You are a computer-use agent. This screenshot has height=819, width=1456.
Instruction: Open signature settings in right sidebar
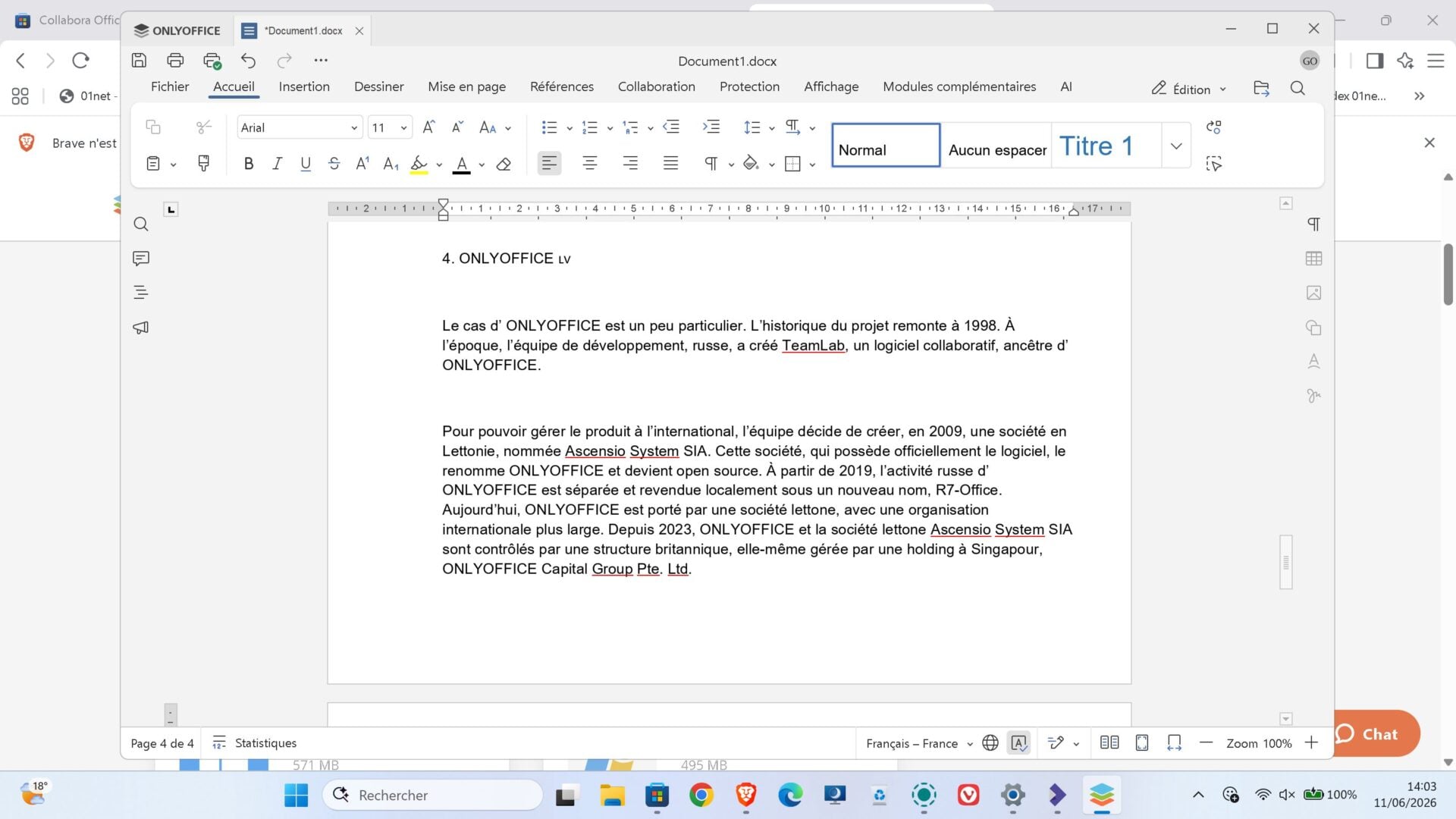(1314, 396)
